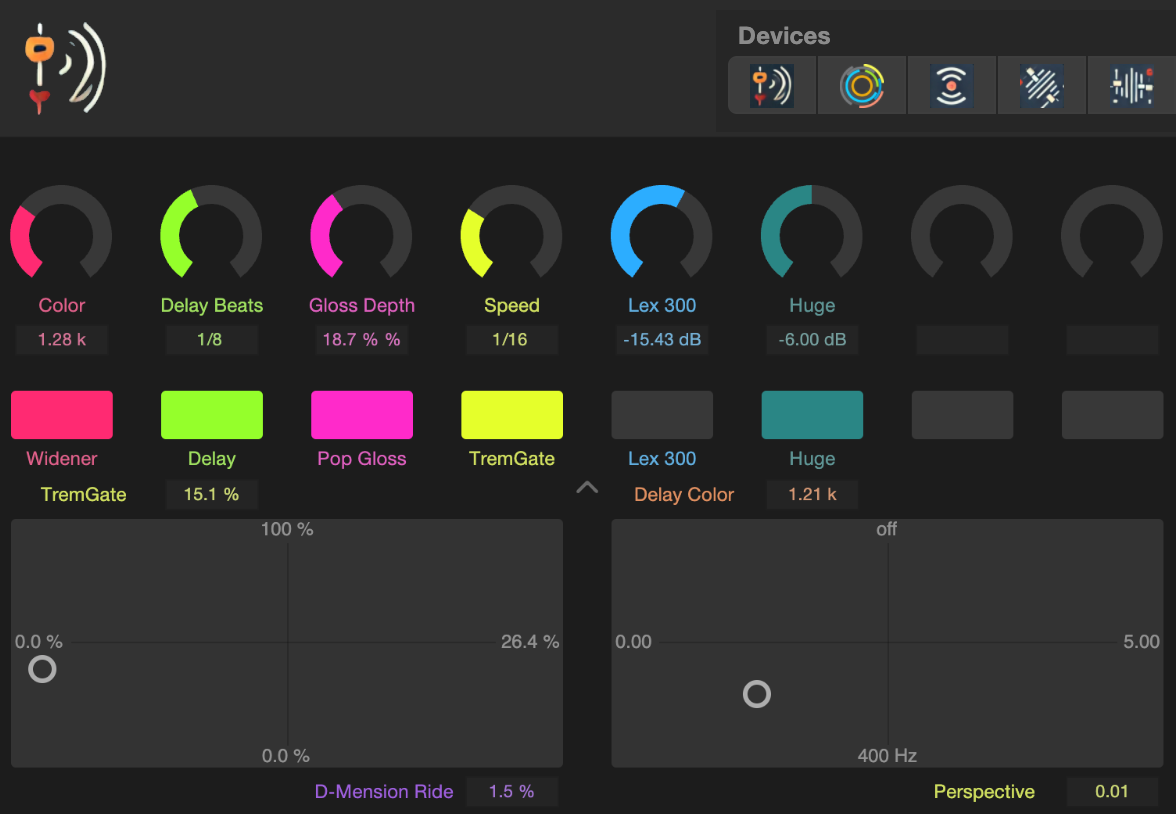Click the Delay Color label
This screenshot has width=1176, height=814.
pos(684,494)
